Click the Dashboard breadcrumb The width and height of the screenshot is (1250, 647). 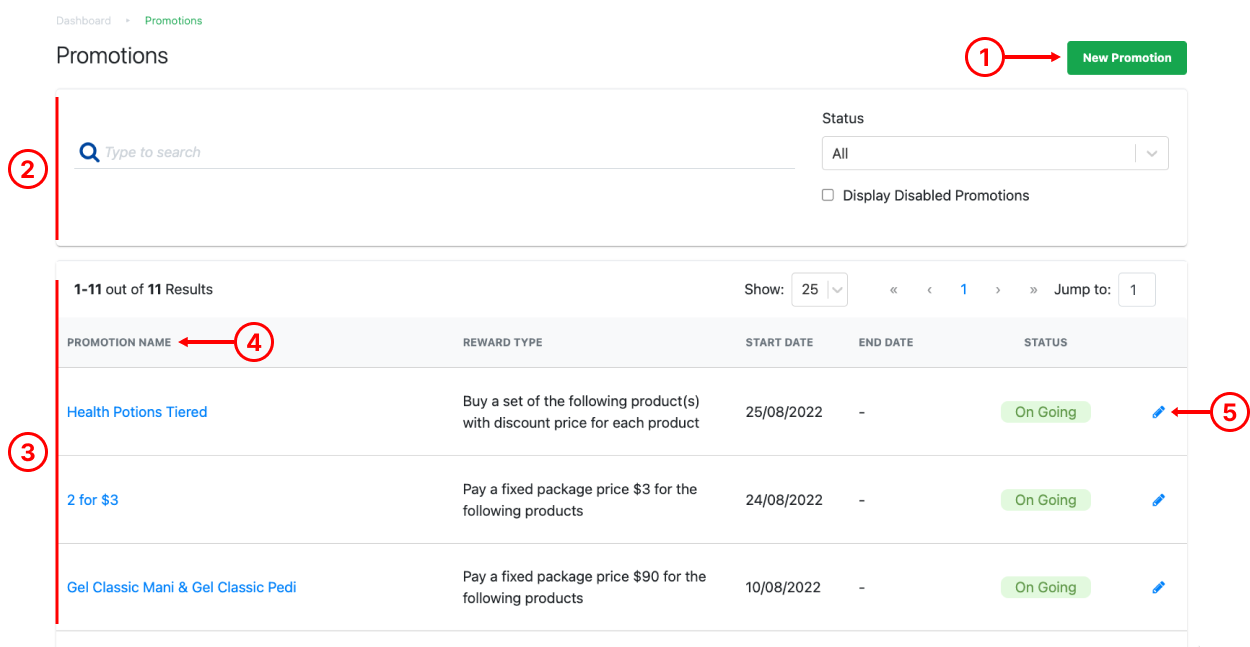83,21
